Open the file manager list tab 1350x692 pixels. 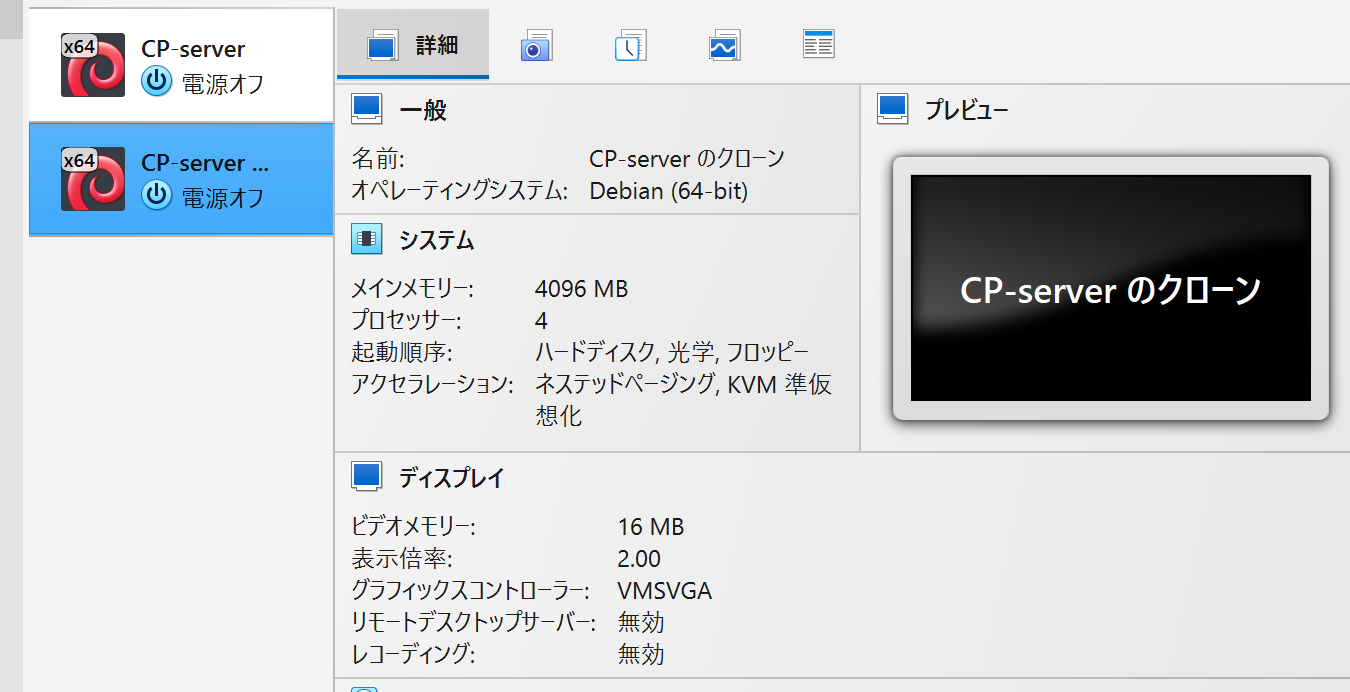tap(818, 44)
